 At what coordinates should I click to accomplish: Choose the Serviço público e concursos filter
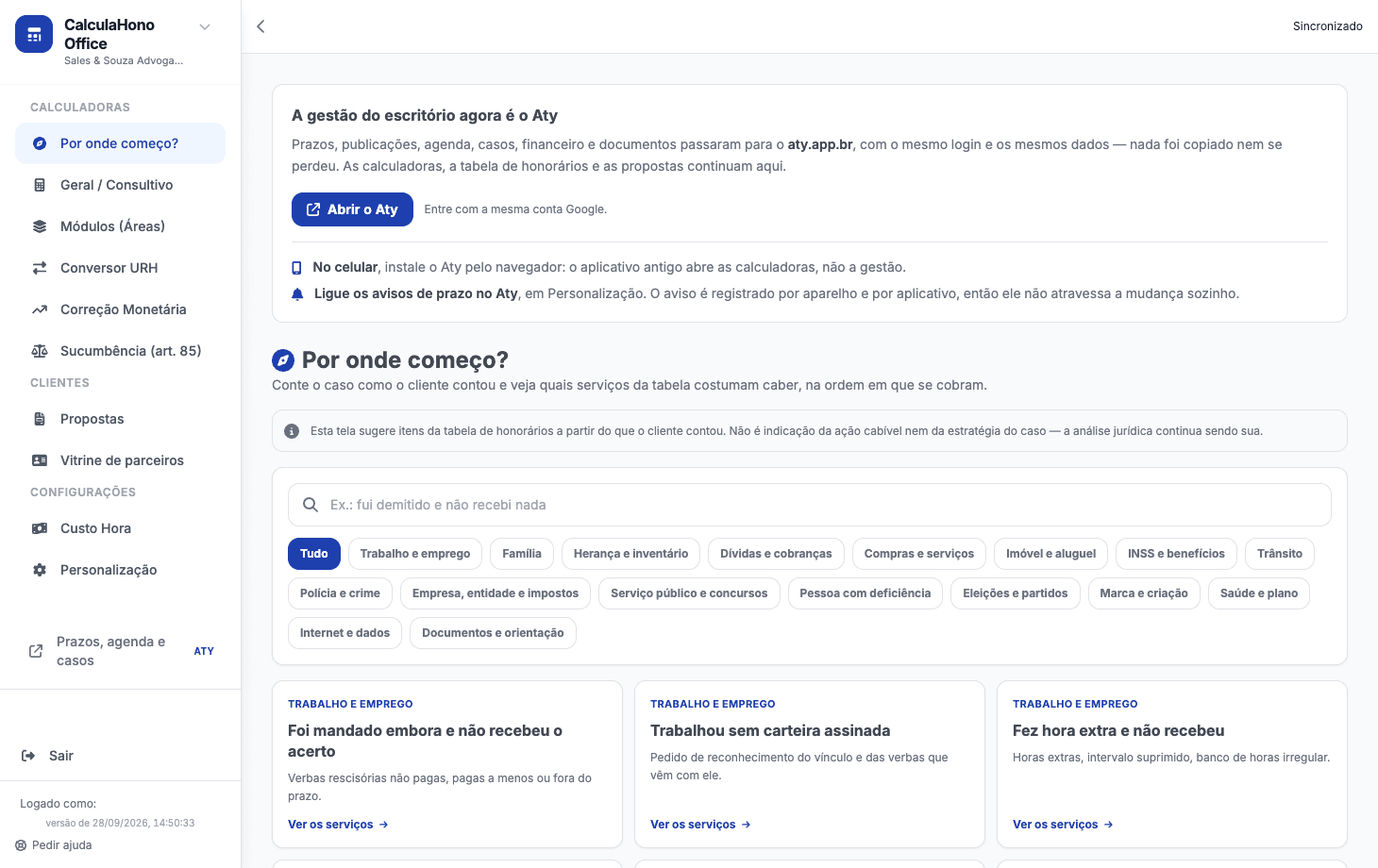click(x=689, y=593)
